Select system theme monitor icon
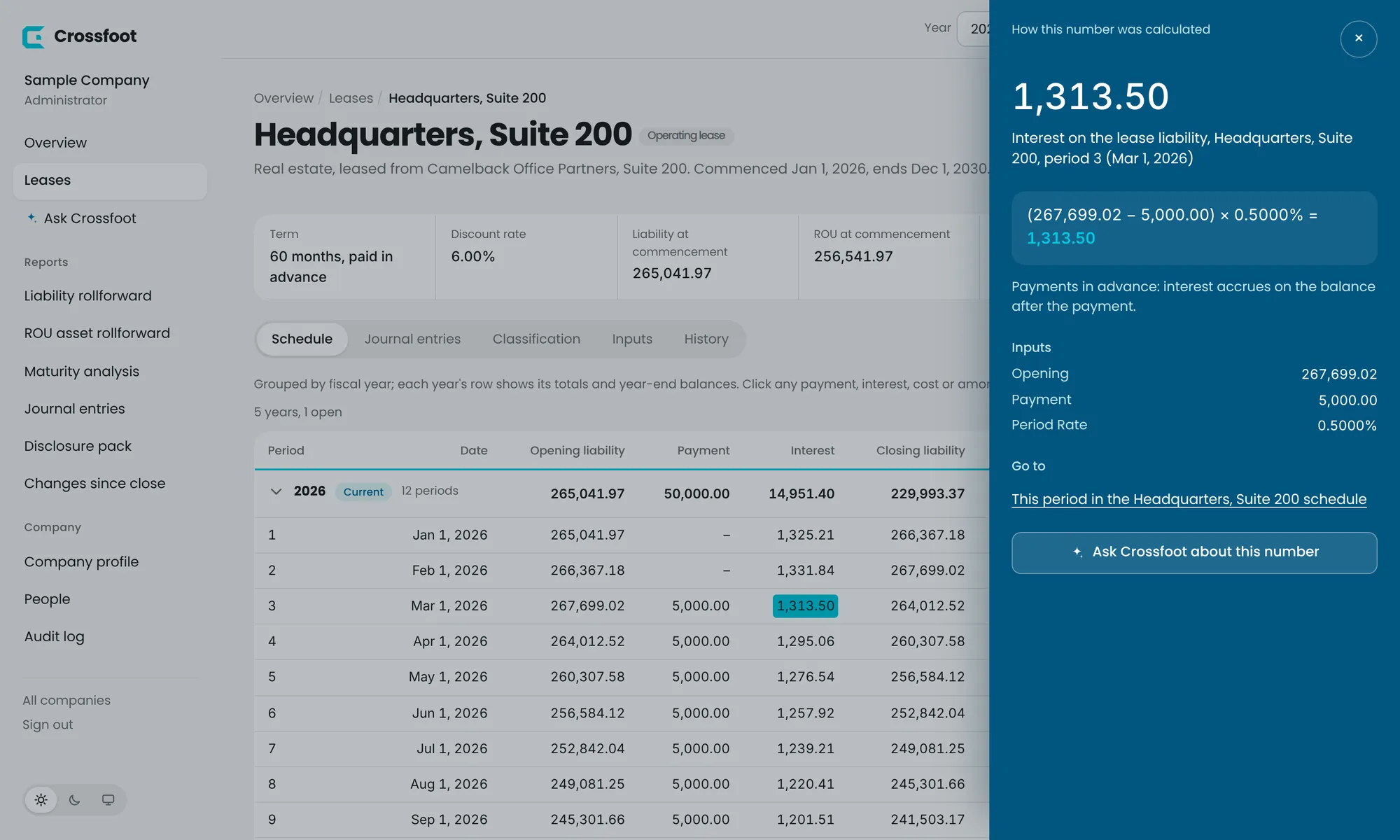1400x840 pixels. click(x=108, y=799)
